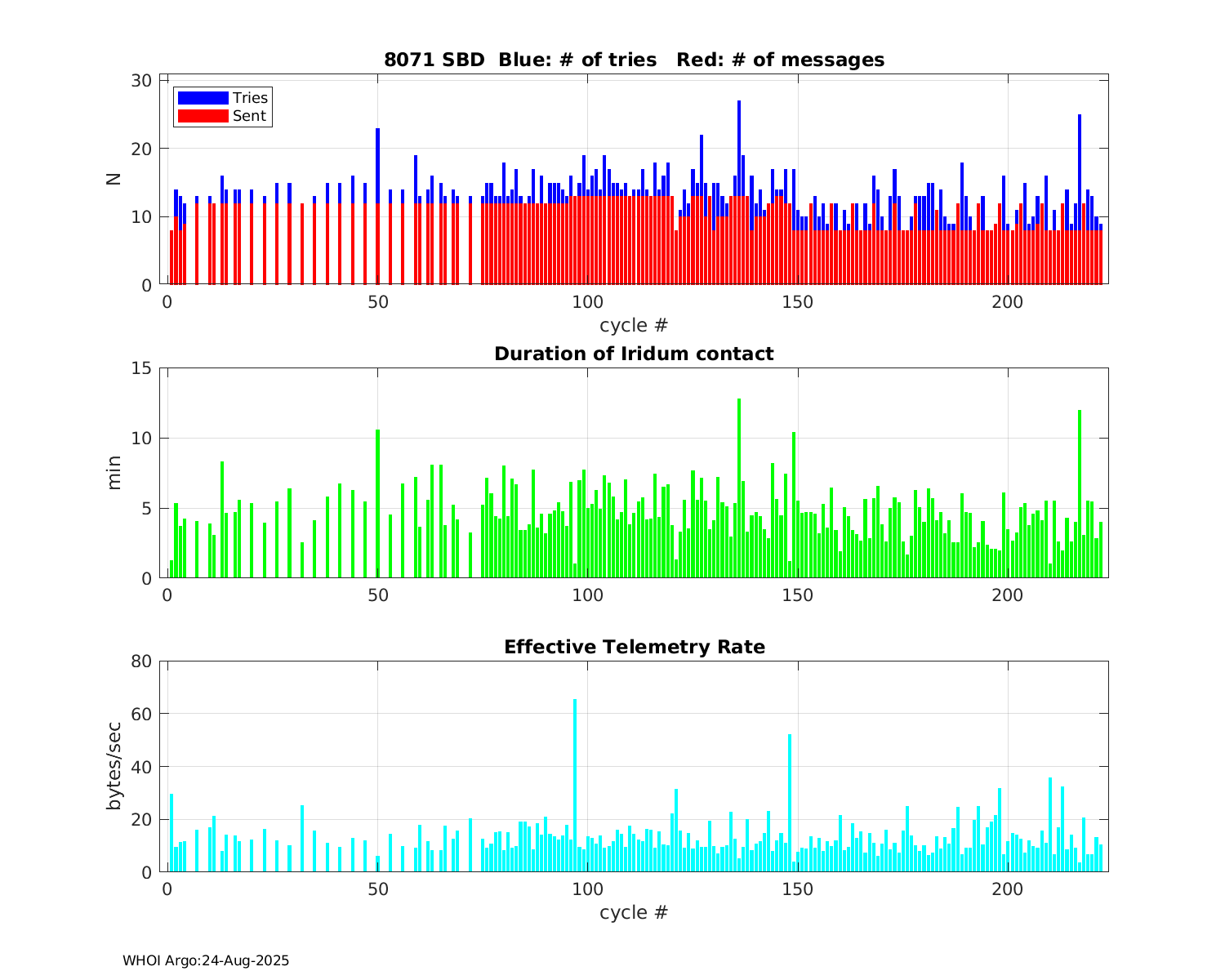The height and width of the screenshot is (980, 1225).
Task: Select the tallest cyan telemetry rate bar
Action: 575,784
